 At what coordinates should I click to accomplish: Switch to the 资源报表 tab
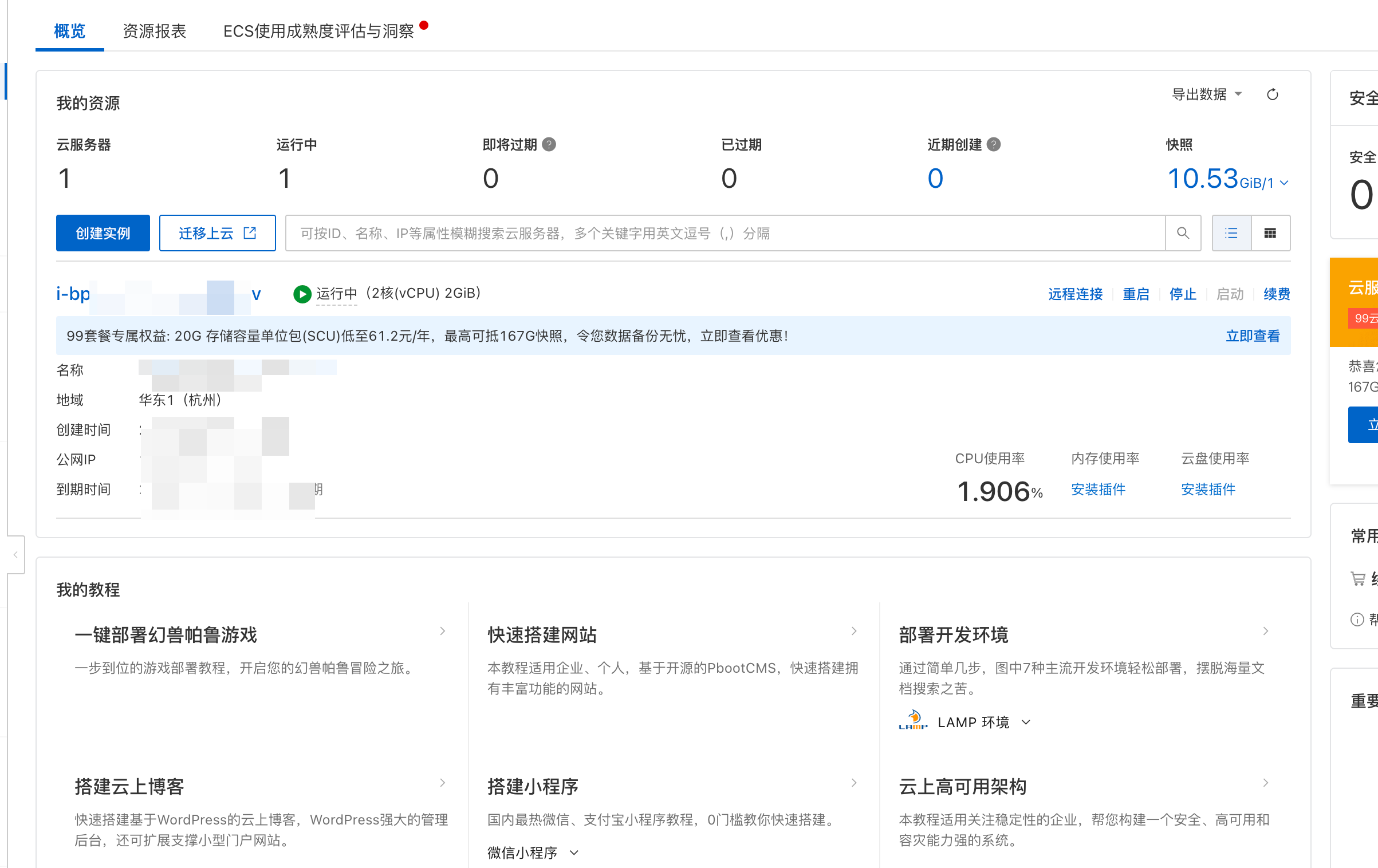pyautogui.click(x=154, y=31)
